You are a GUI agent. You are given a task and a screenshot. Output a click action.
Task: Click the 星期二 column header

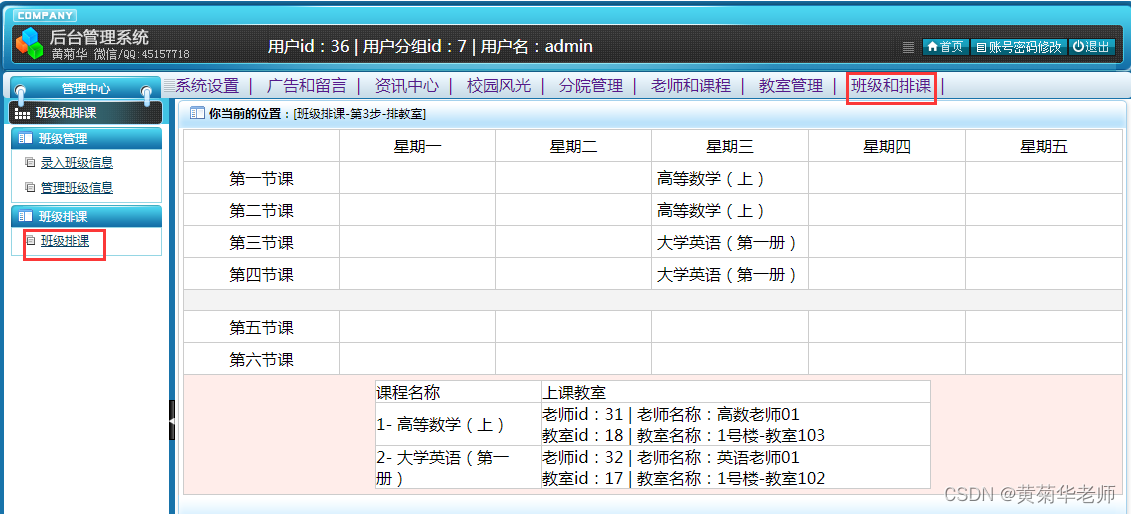[x=573, y=147]
